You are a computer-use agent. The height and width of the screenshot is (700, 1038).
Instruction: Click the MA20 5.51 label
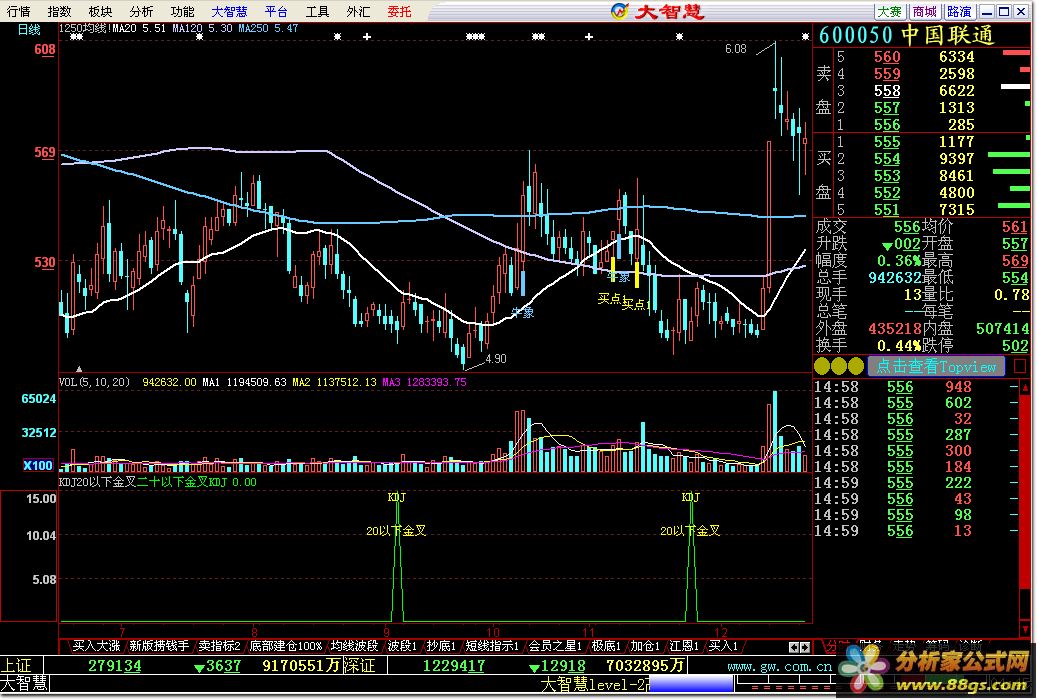click(139, 28)
